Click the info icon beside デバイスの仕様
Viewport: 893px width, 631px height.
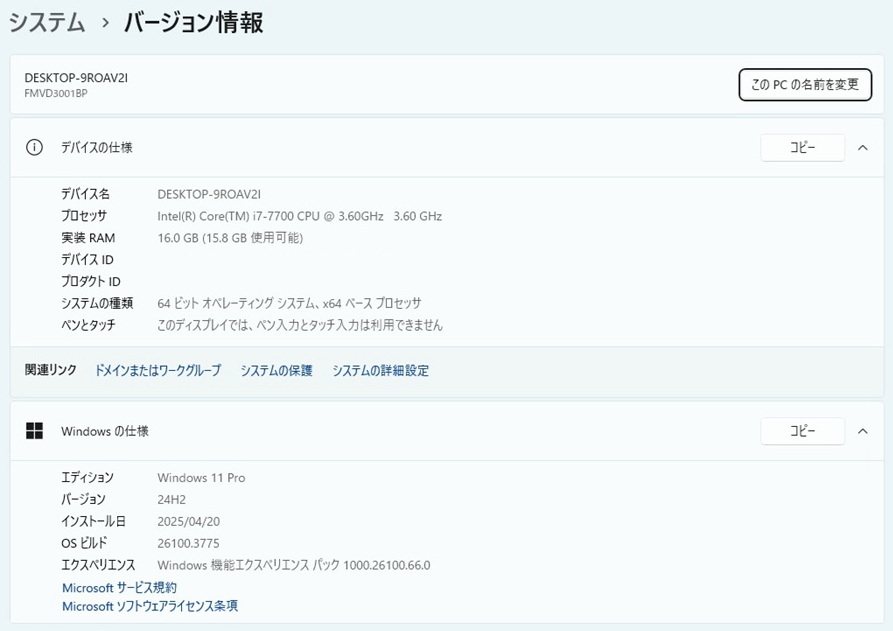click(34, 147)
